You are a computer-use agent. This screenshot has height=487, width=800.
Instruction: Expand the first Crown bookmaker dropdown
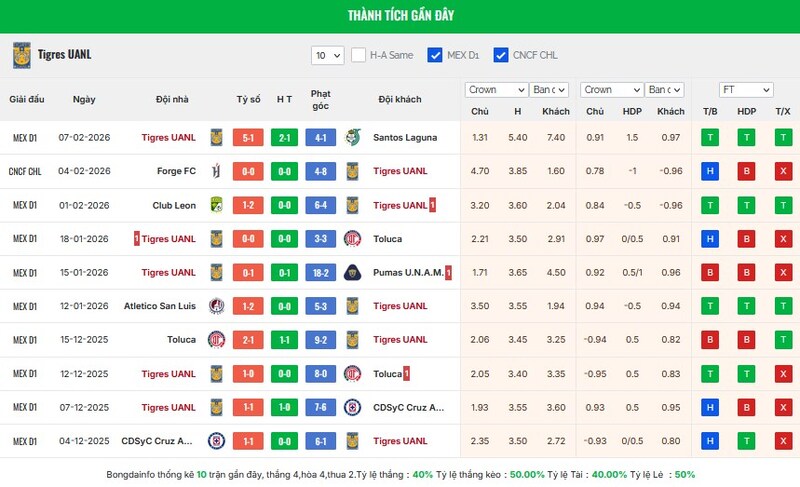point(495,90)
